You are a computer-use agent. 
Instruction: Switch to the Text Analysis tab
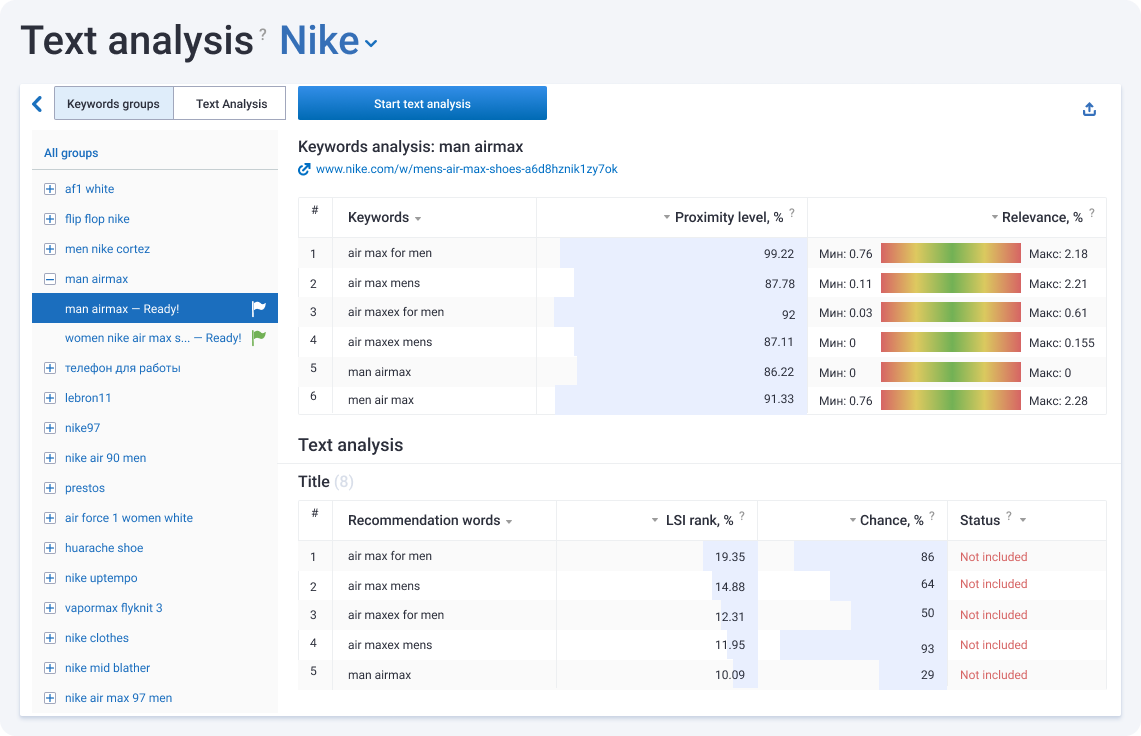click(231, 104)
